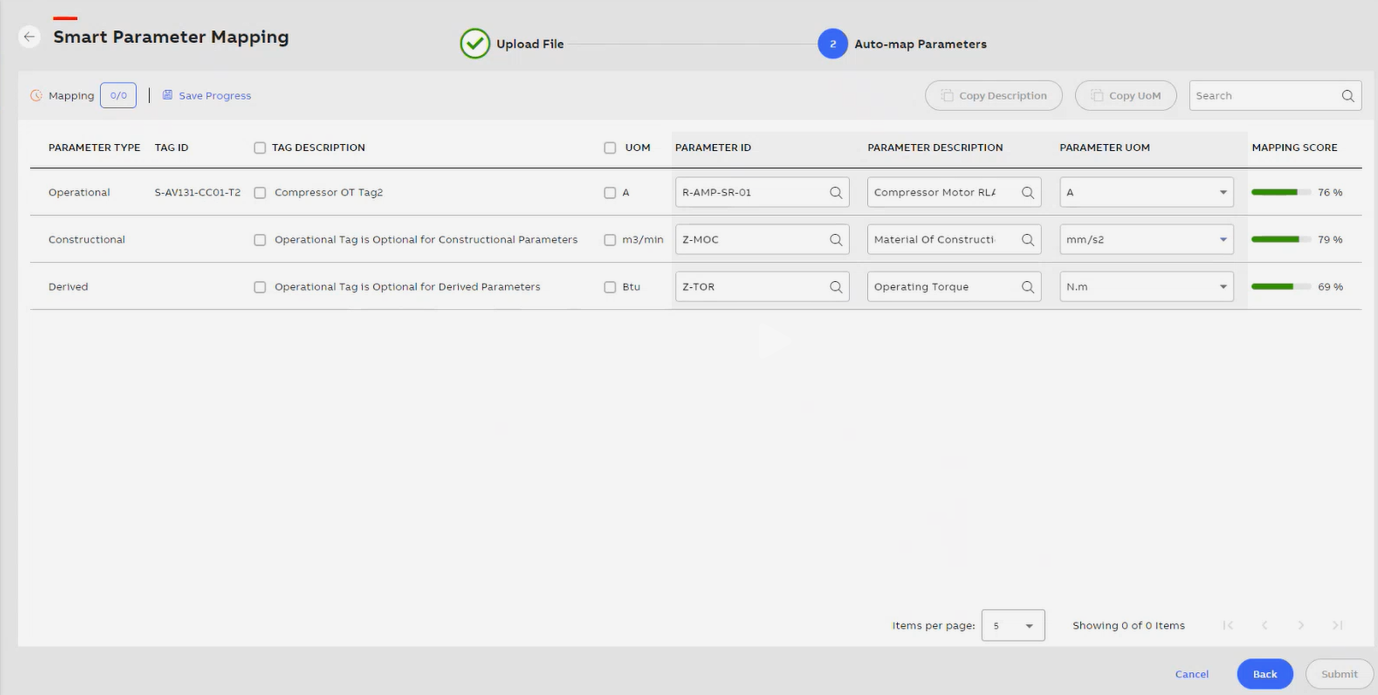The image size is (1378, 695).
Task: Click the Submit button
Action: click(1339, 674)
